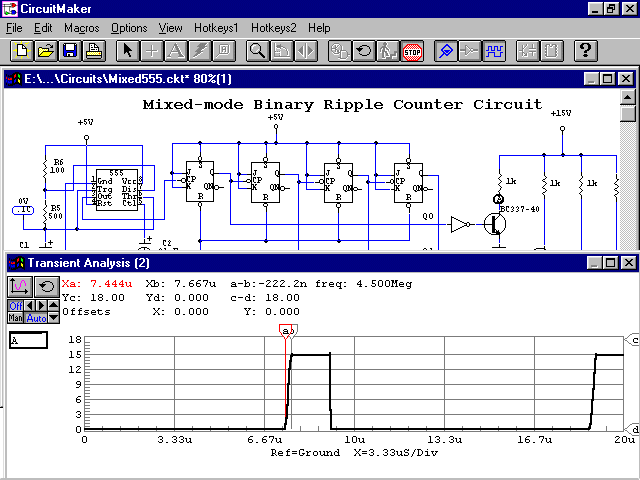Click the waveform reset circular arrow button
The image size is (640, 480).
click(x=45, y=286)
